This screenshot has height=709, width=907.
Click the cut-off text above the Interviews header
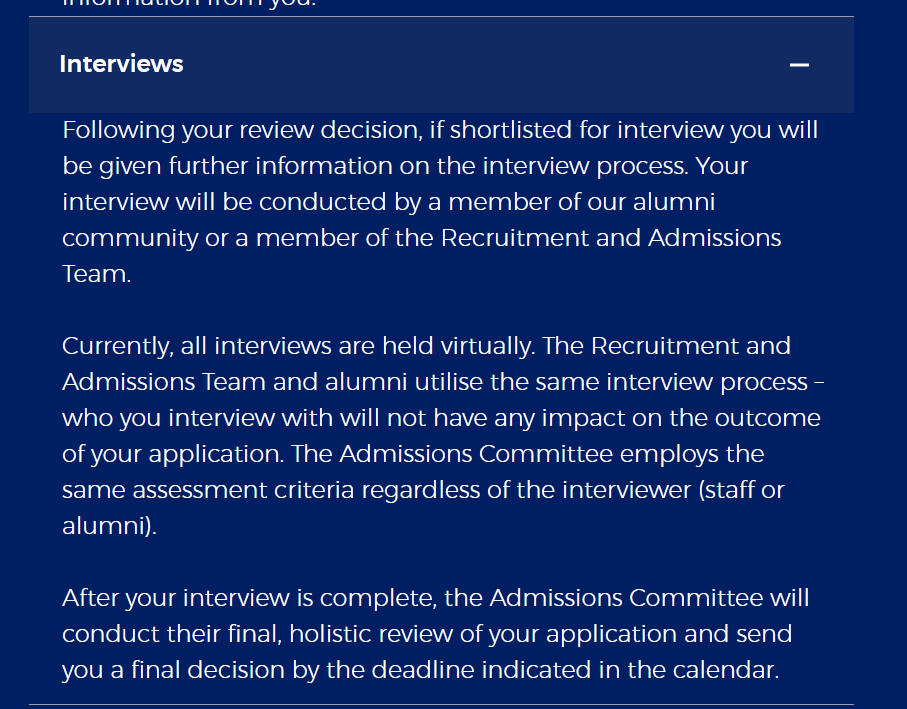point(189,3)
